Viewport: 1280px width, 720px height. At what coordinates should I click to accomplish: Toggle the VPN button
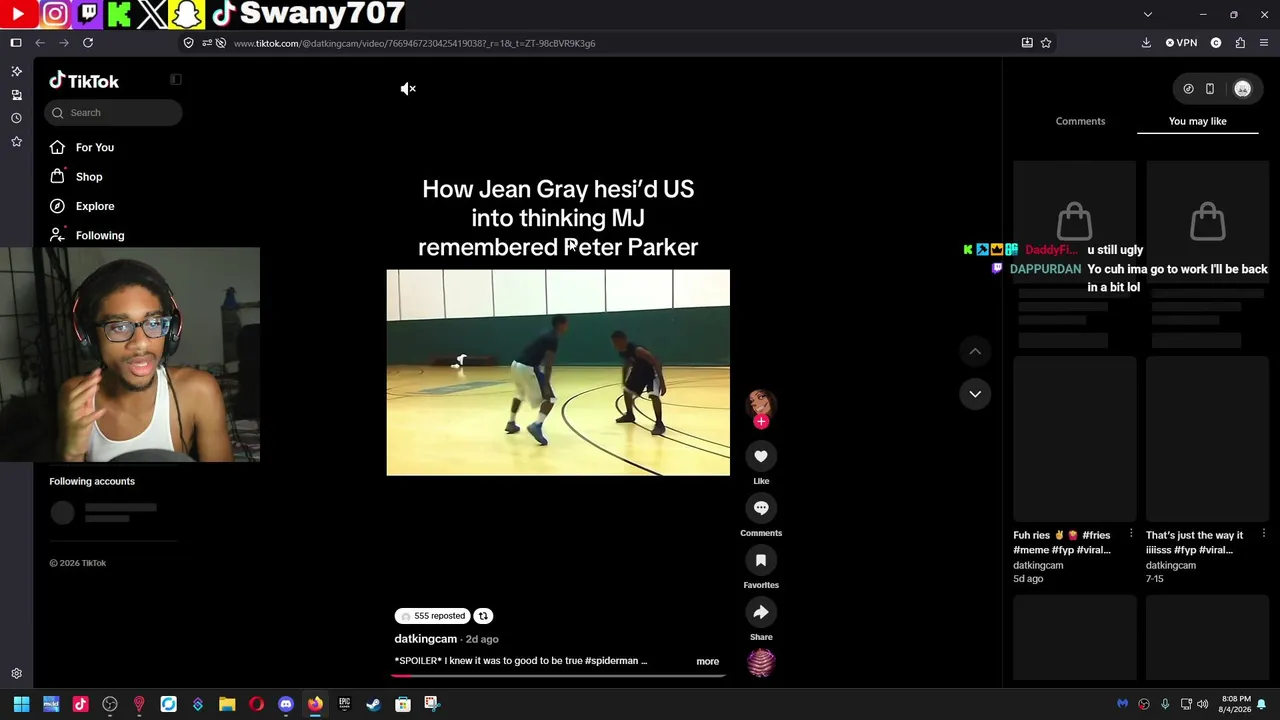[1182, 43]
